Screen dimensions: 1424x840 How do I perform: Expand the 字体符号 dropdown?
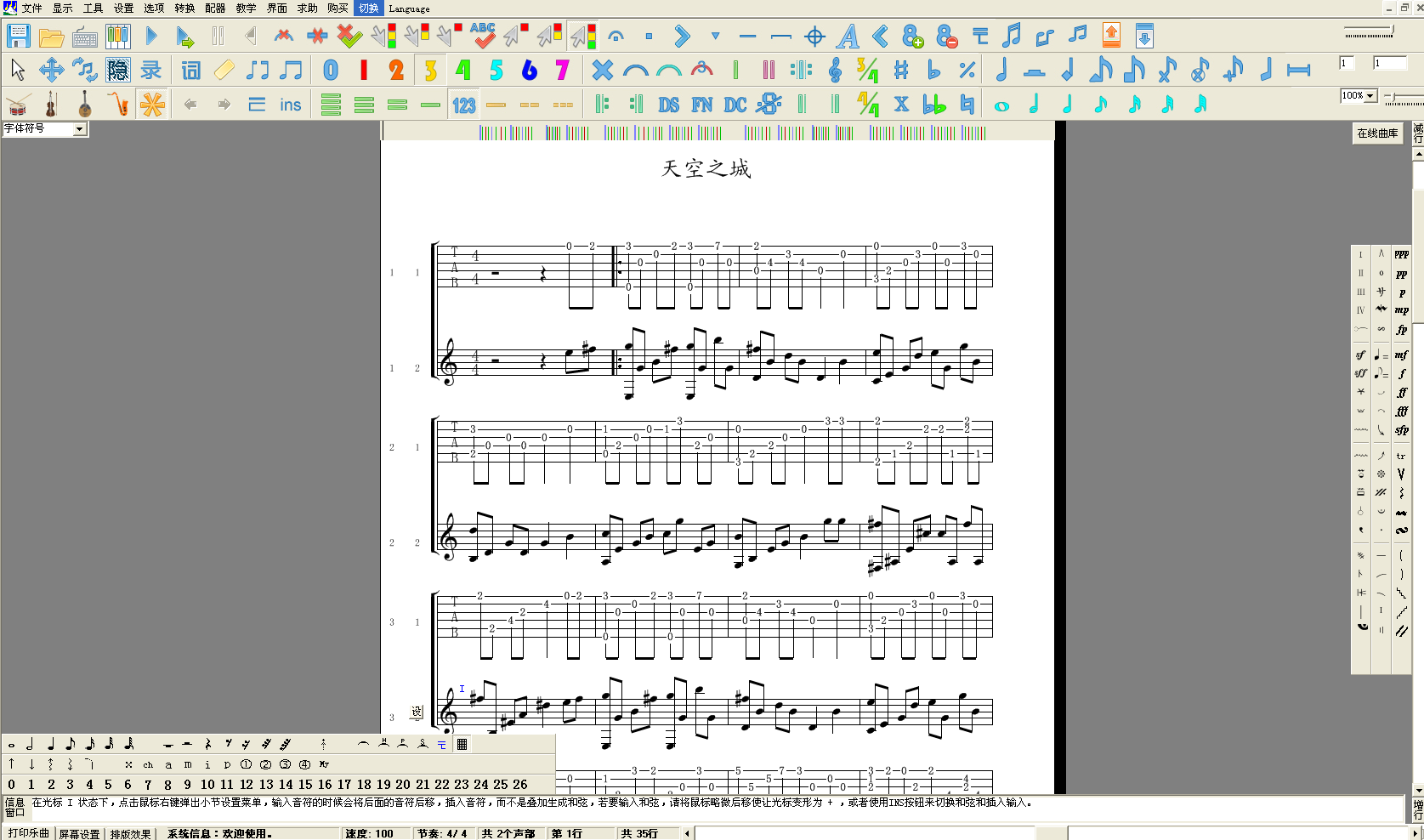coord(79,129)
